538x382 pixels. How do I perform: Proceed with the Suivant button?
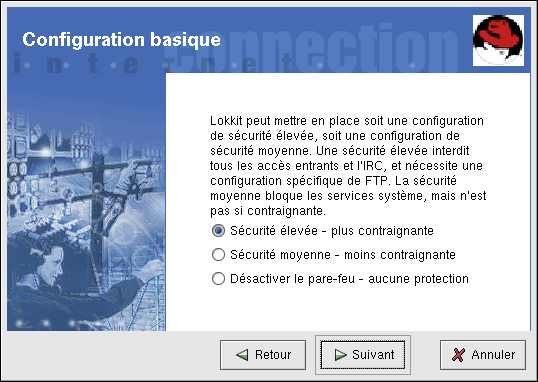point(363,355)
